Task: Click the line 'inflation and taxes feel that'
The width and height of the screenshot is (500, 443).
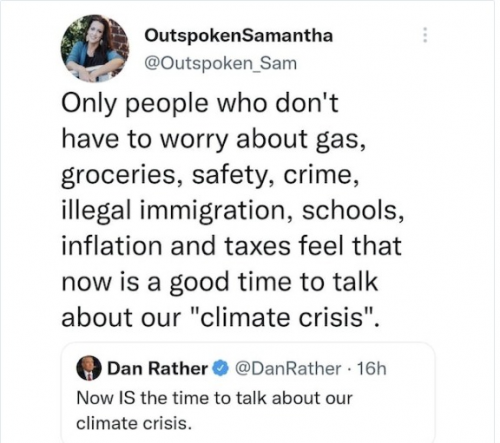Action: (231, 246)
